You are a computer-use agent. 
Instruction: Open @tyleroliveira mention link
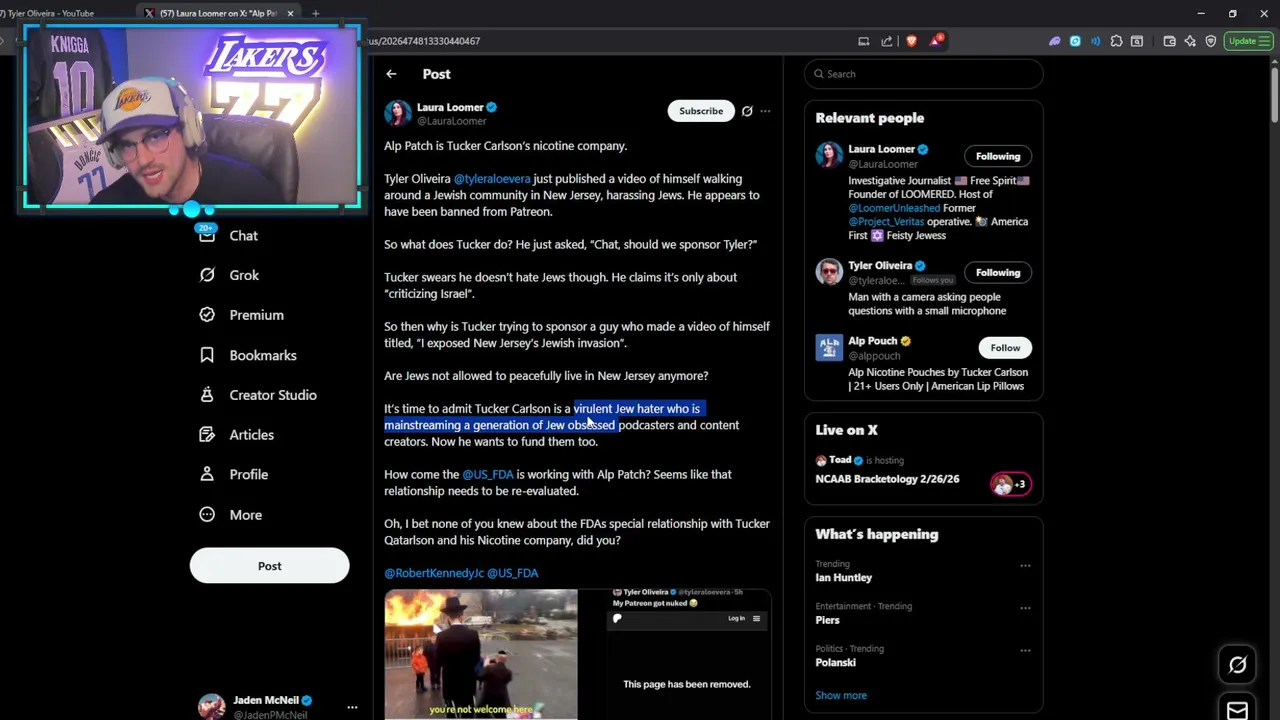492,179
